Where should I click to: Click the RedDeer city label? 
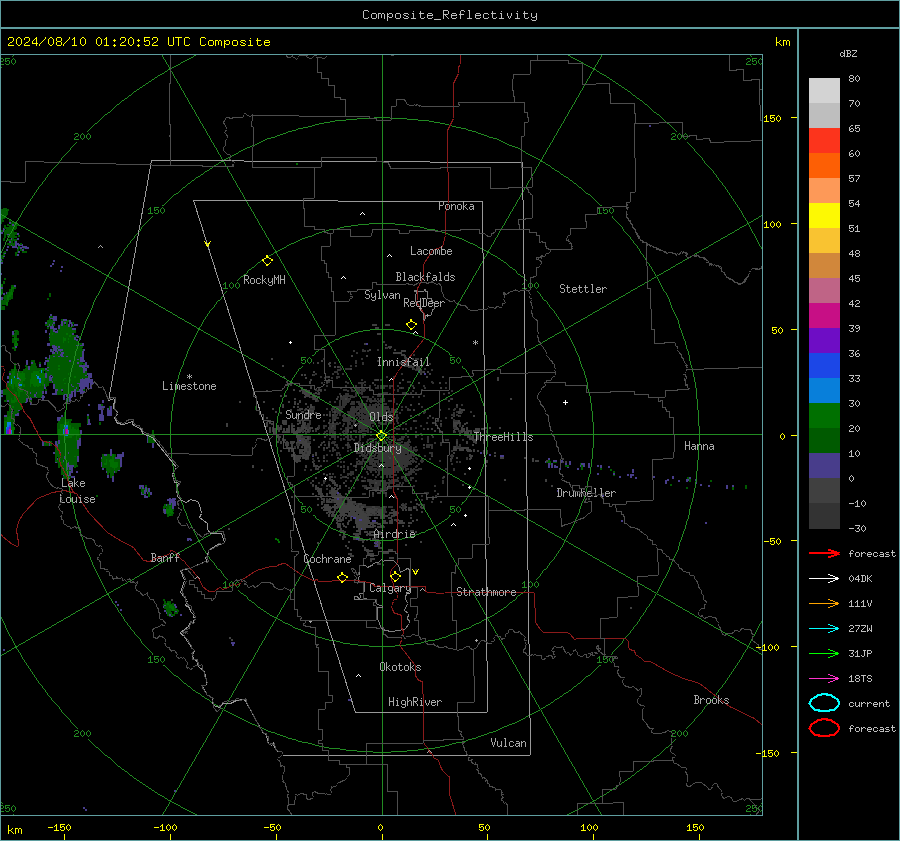(424, 303)
